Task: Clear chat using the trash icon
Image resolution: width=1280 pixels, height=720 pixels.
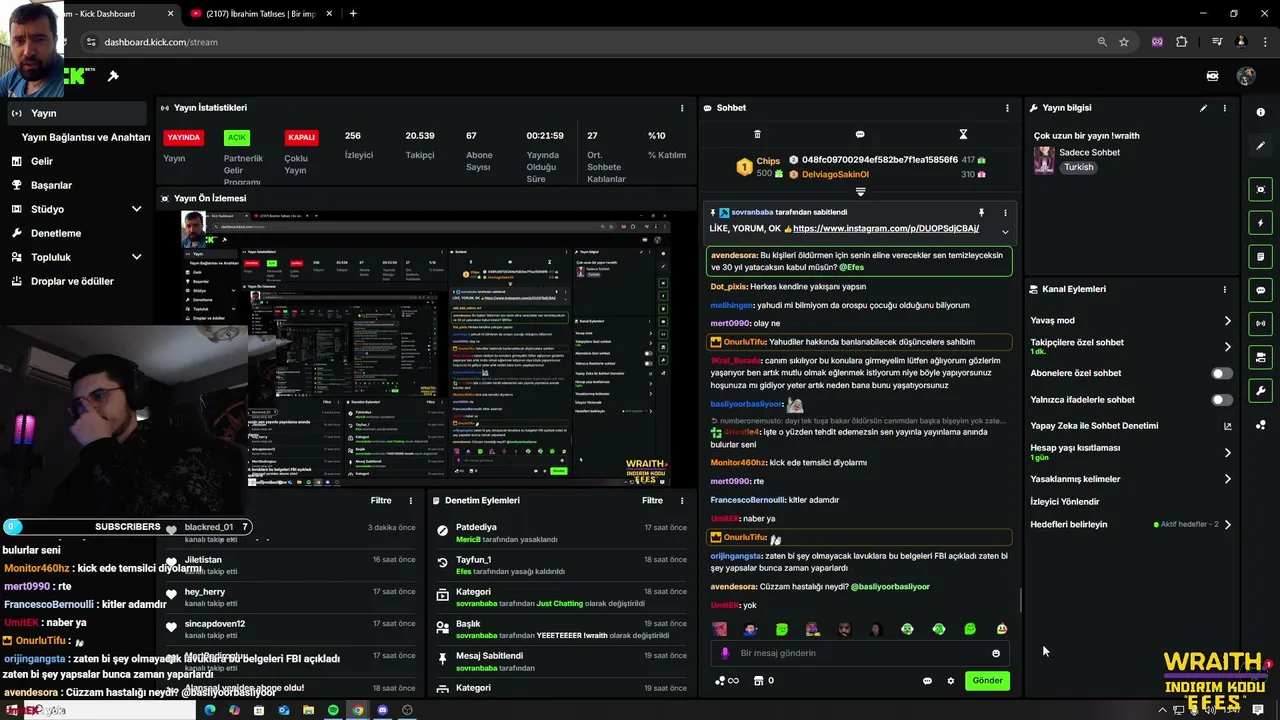Action: point(757,134)
